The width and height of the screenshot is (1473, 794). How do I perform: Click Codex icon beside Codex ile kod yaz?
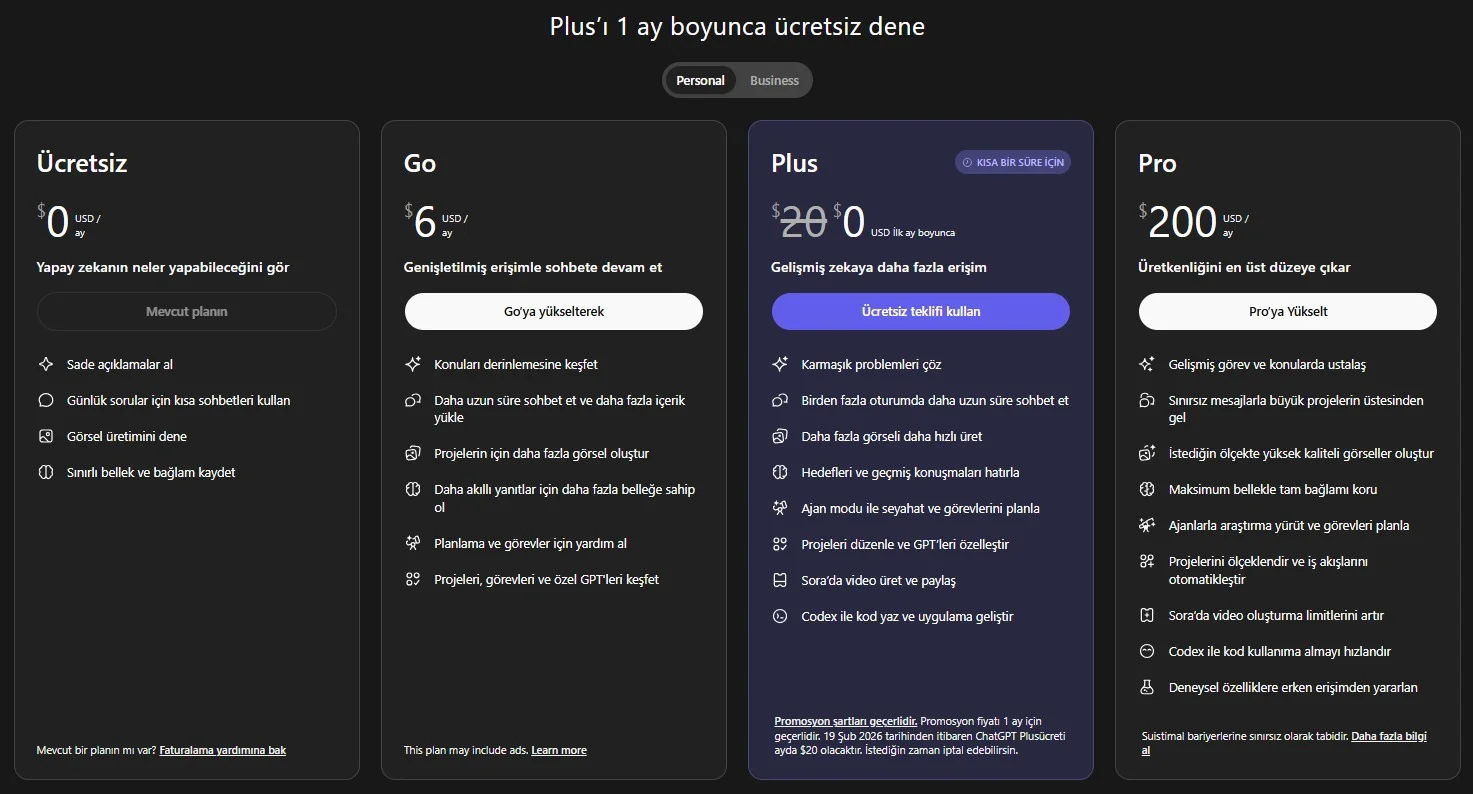click(781, 617)
